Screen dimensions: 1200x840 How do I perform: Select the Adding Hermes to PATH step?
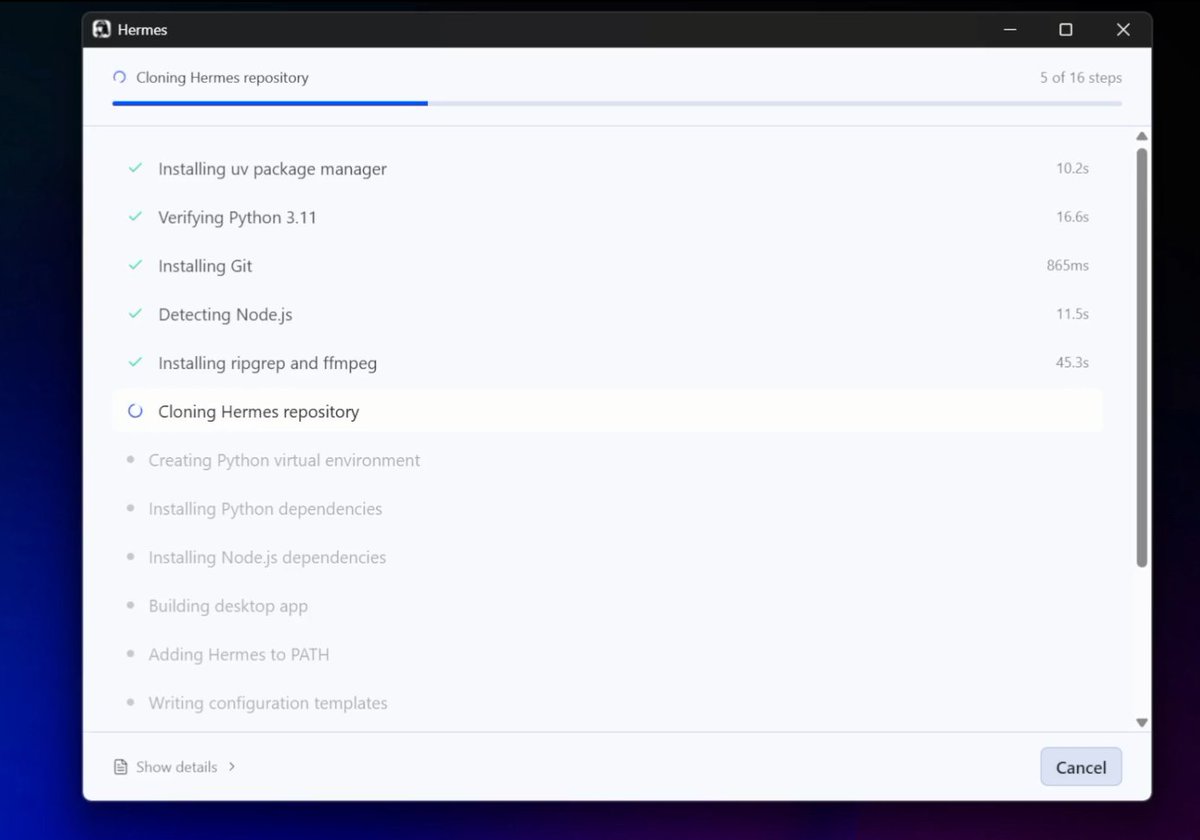pyautogui.click(x=239, y=654)
